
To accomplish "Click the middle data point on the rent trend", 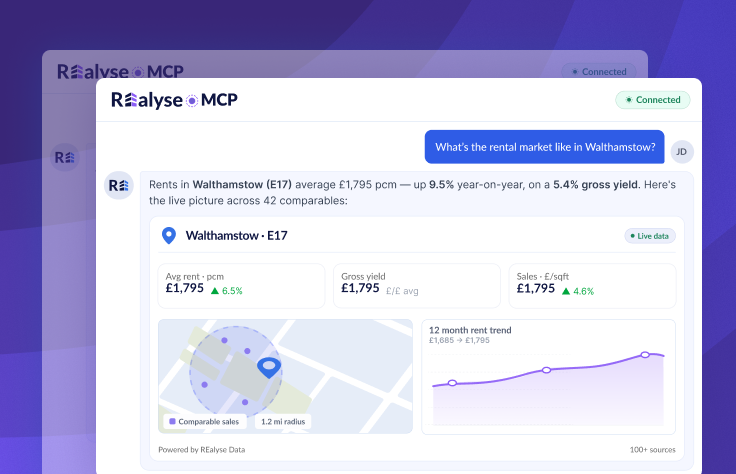I will tap(546, 370).
